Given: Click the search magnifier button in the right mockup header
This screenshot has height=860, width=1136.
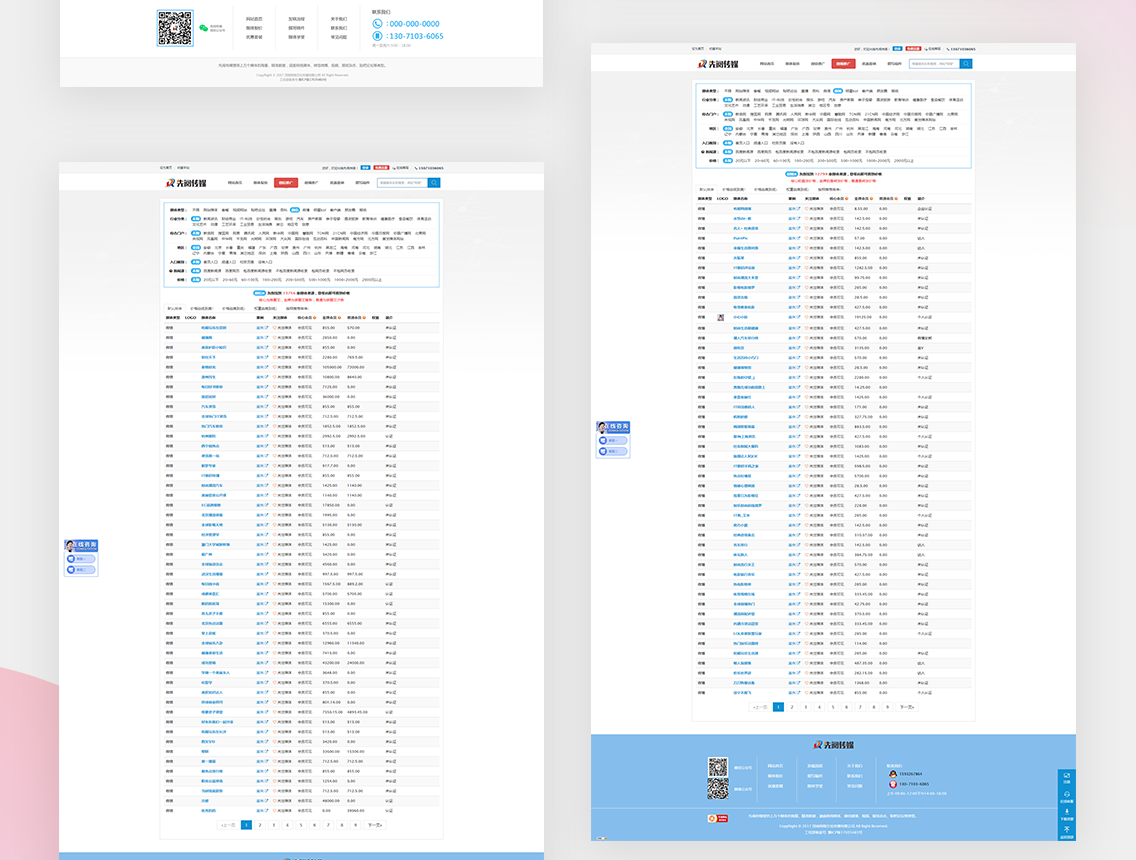Looking at the screenshot, I should 966,64.
